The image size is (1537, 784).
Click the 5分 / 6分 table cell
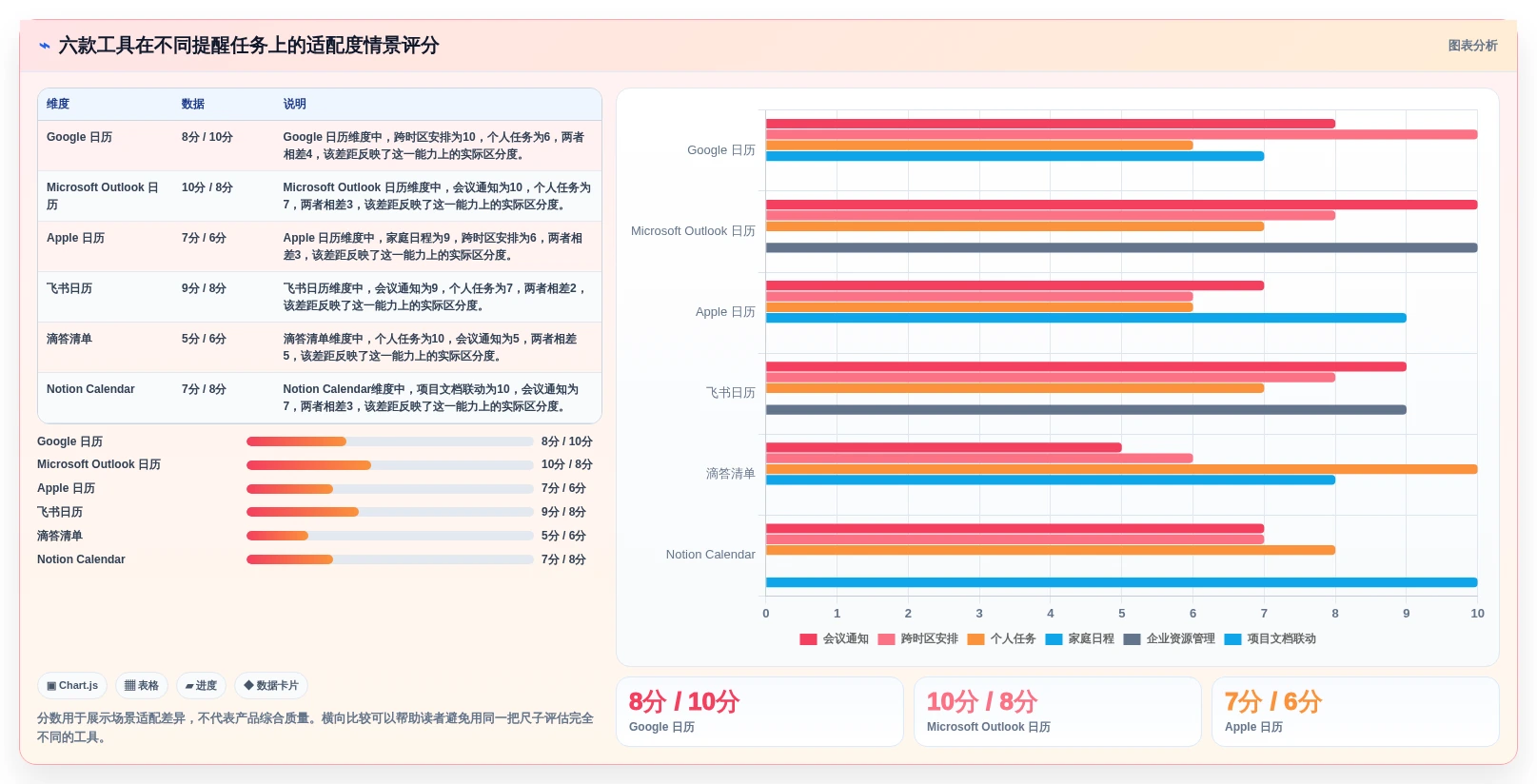pos(204,339)
